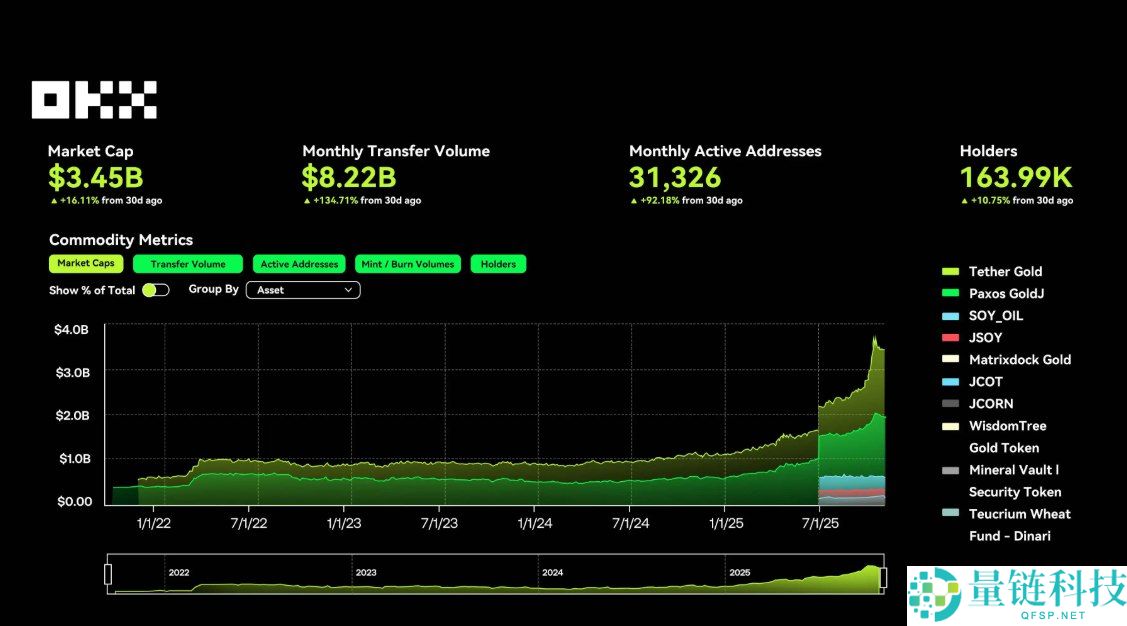Toggle Show % of Total switch
The height and width of the screenshot is (626, 1127).
156,290
